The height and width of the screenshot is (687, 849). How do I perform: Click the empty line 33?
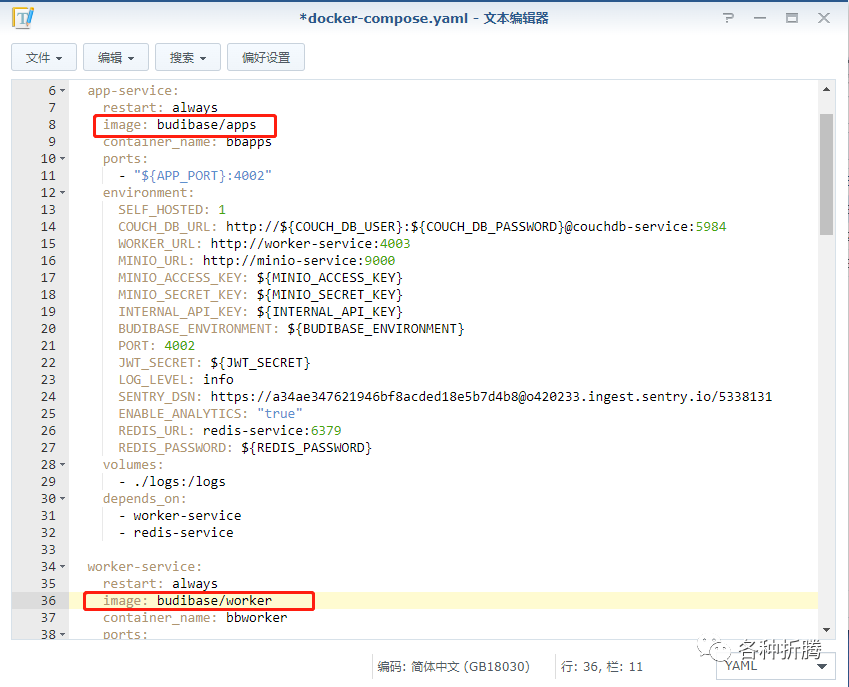tap(443, 549)
